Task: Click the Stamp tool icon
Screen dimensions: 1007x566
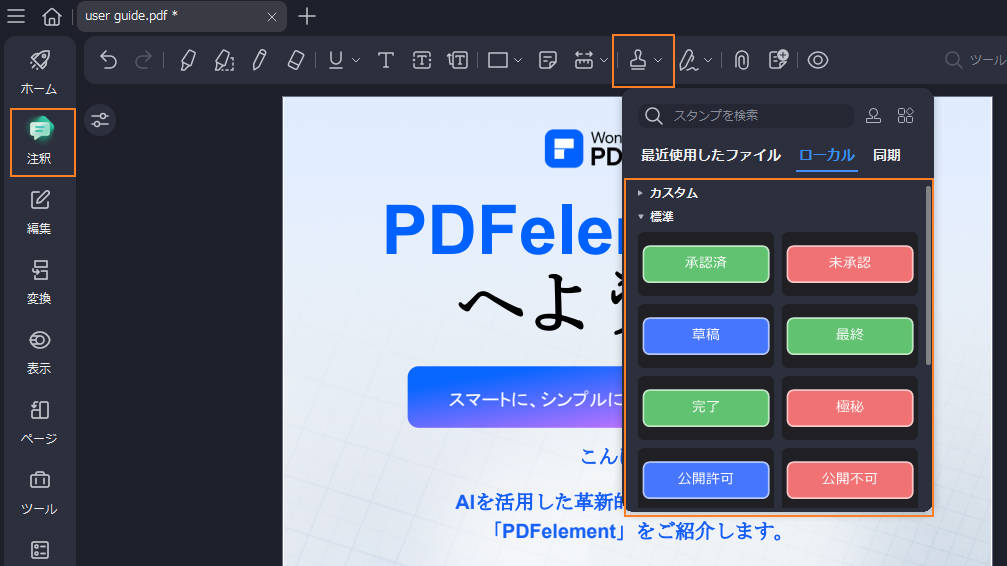Action: 638,60
